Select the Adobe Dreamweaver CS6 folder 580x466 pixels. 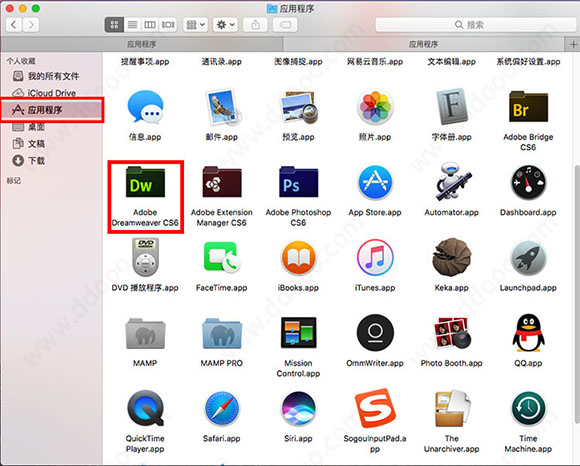click(x=145, y=182)
